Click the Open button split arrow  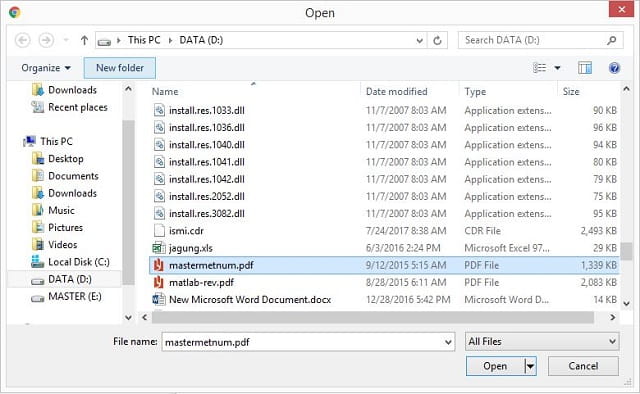pos(530,366)
